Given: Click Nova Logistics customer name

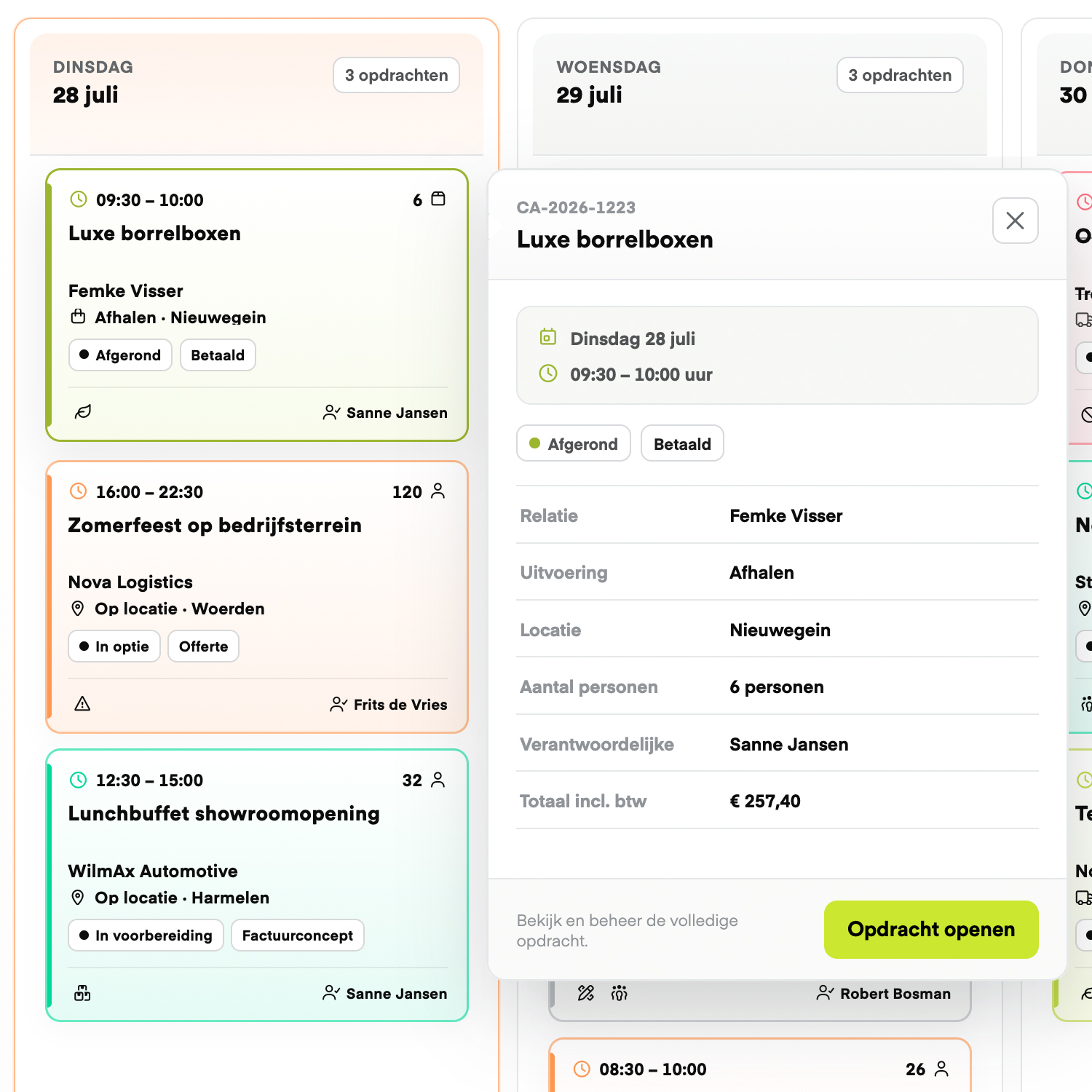Looking at the screenshot, I should [130, 582].
